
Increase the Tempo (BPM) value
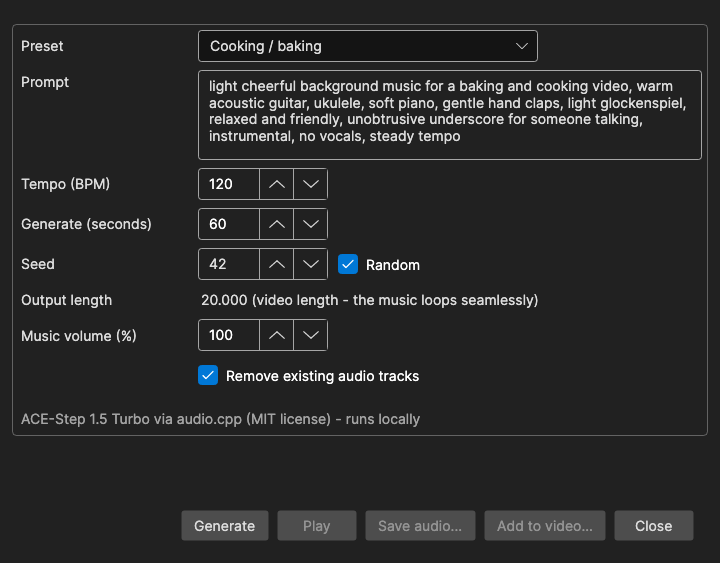tap(276, 184)
